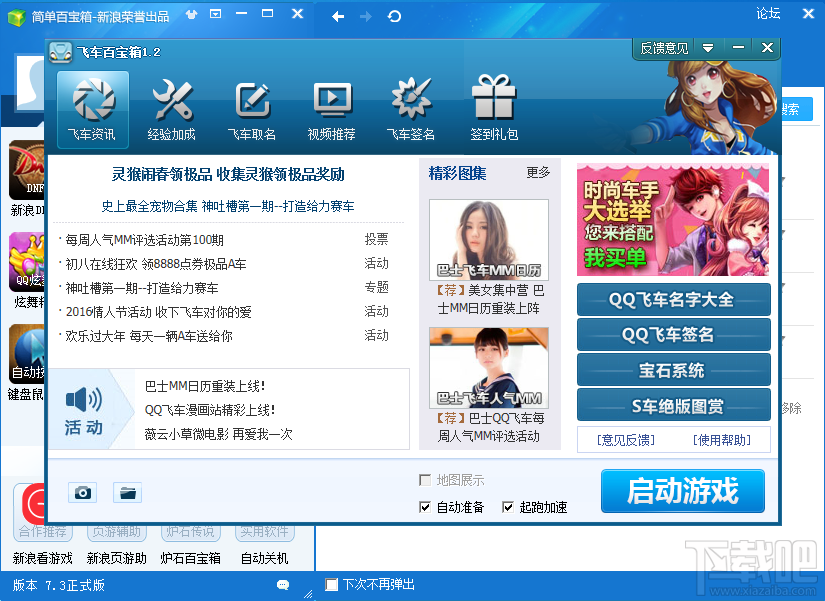Click activity QQ飞车漫画站精彩上线!
This screenshot has width=825, height=601.
coord(210,410)
